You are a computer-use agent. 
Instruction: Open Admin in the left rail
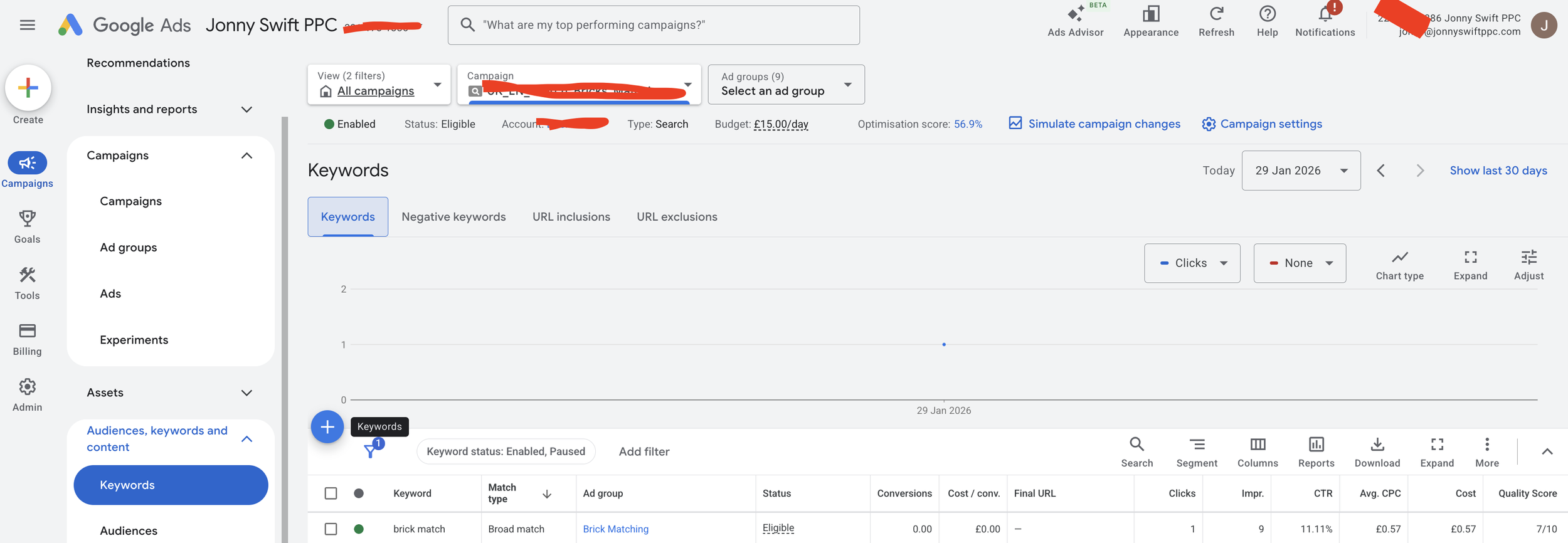click(27, 395)
